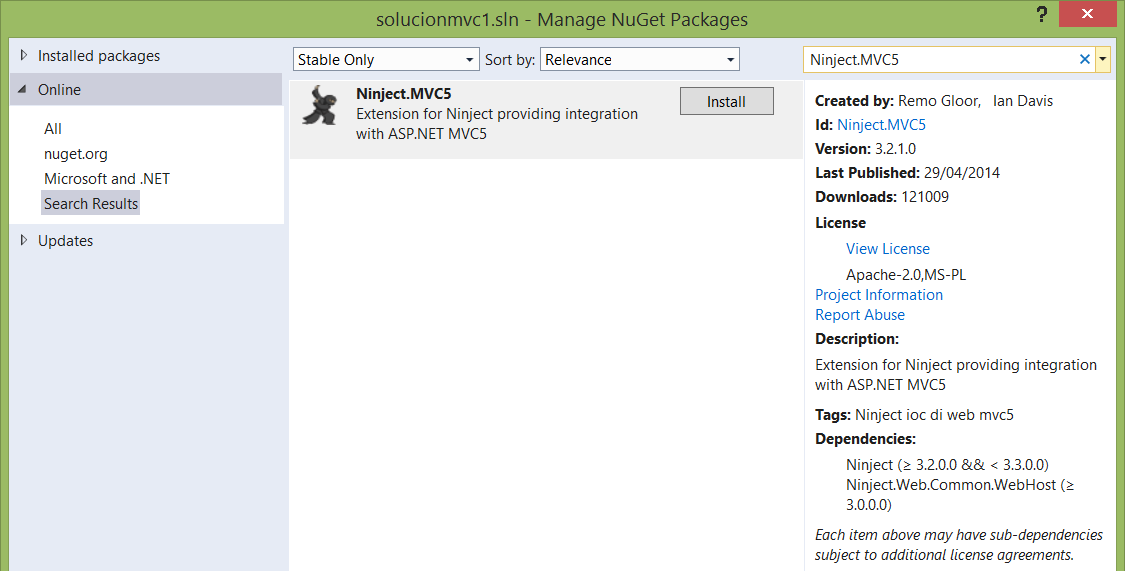This screenshot has height=571, width=1125.
Task: Open the search box history dropdown arrow
Action: click(x=1103, y=60)
